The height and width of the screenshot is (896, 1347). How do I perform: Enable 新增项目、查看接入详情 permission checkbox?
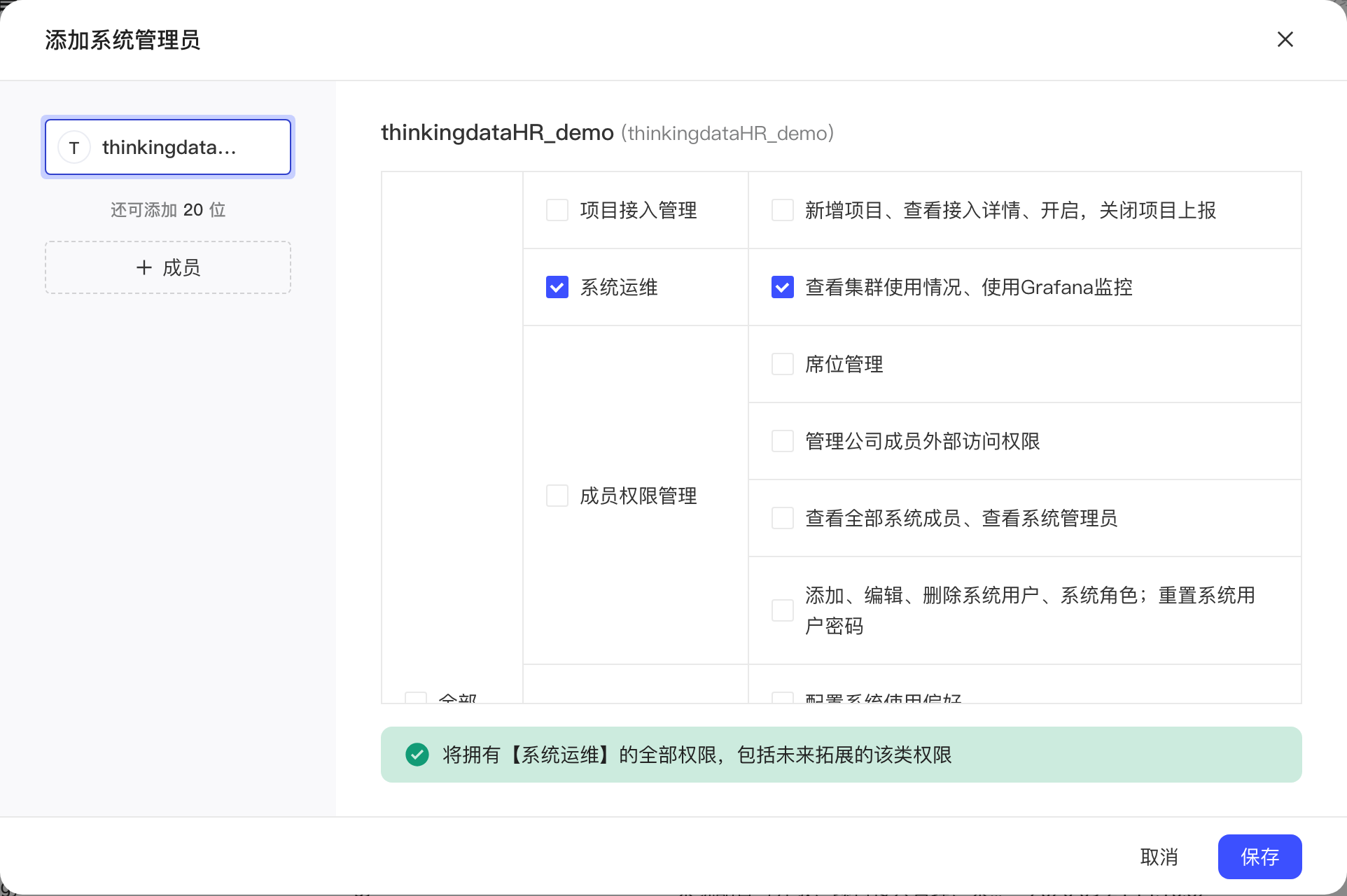point(783,210)
